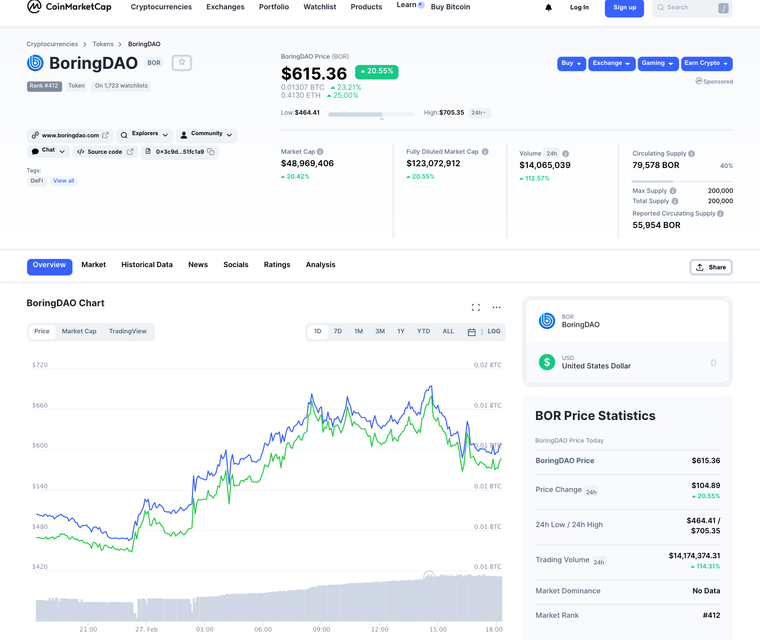Click the Reported Circulating Supply info icon

click(720, 214)
